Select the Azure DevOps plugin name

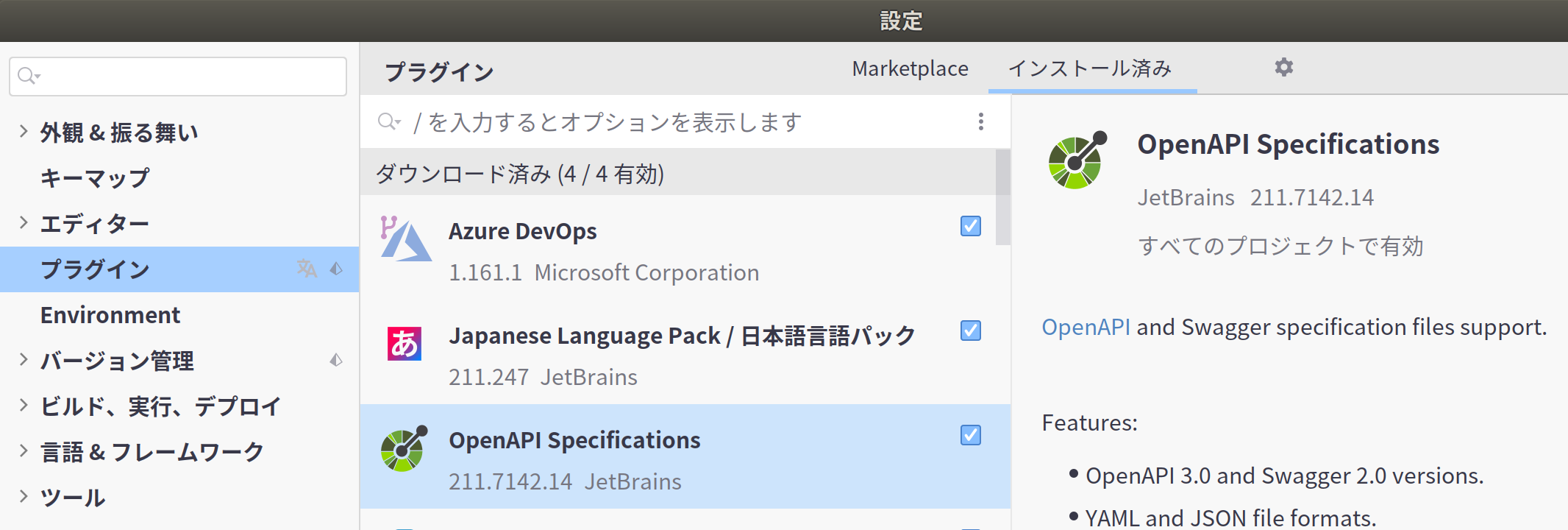coord(523,231)
